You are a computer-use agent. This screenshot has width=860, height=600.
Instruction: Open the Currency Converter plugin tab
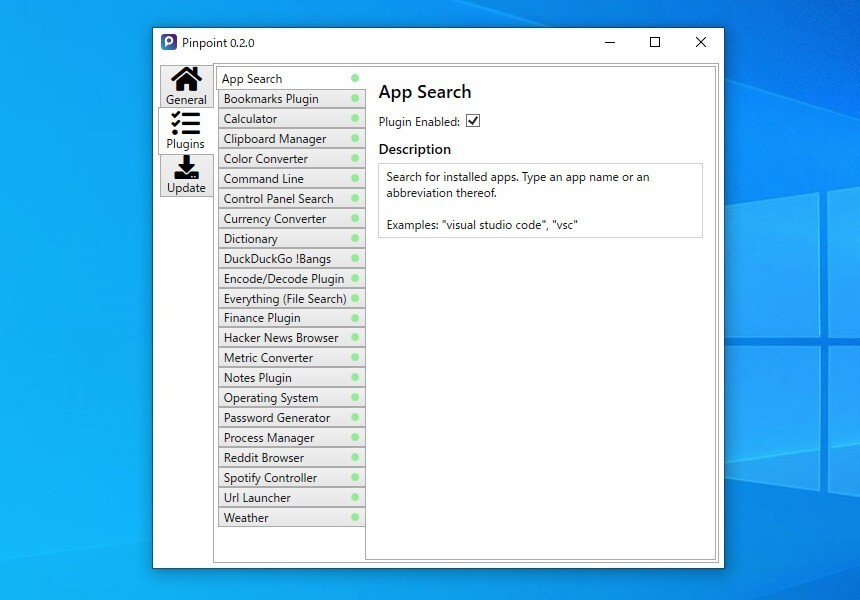coord(275,219)
